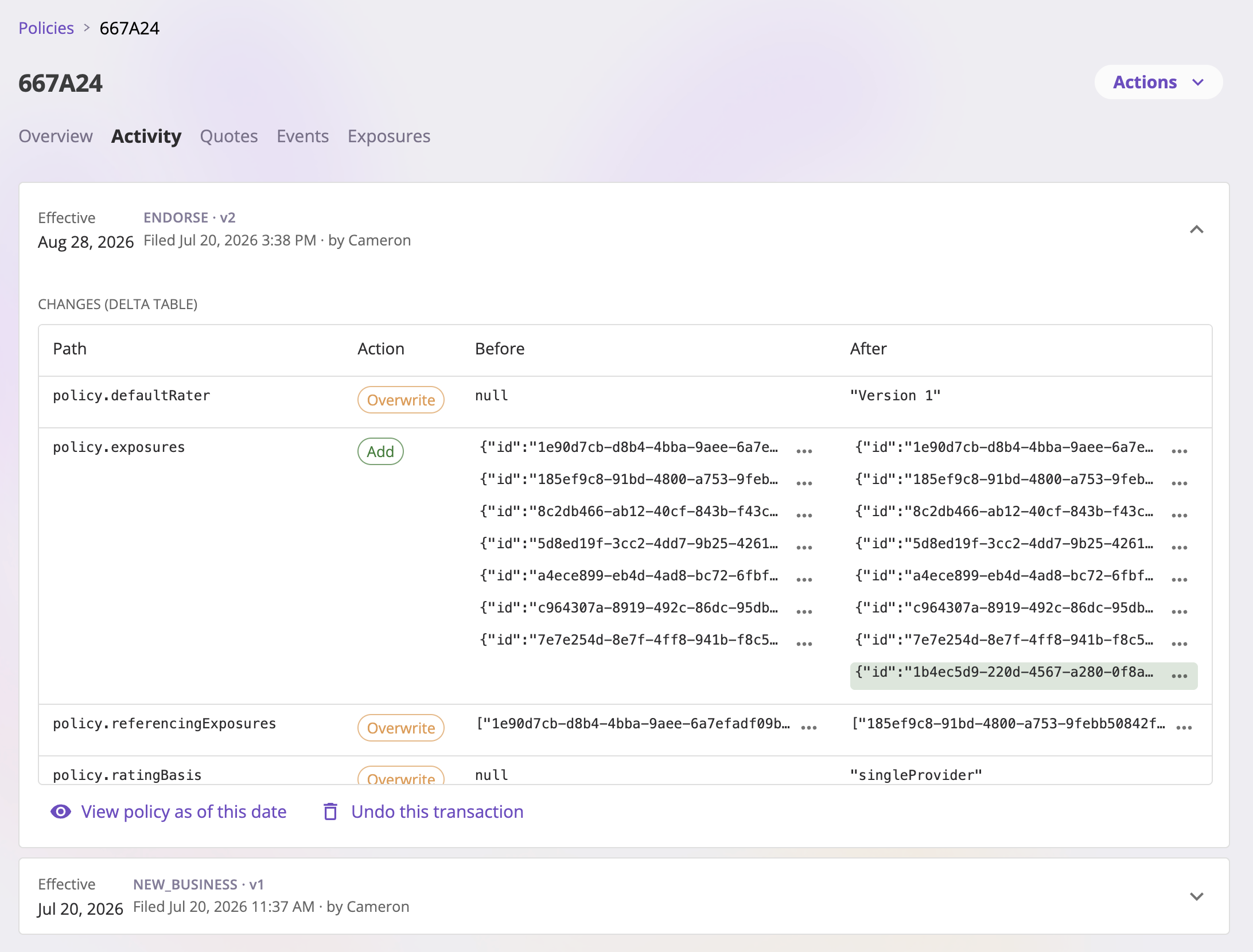Click Filed Jul 20, 2026 3:38 PM text
This screenshot has width=1253, height=952.
tap(230, 240)
